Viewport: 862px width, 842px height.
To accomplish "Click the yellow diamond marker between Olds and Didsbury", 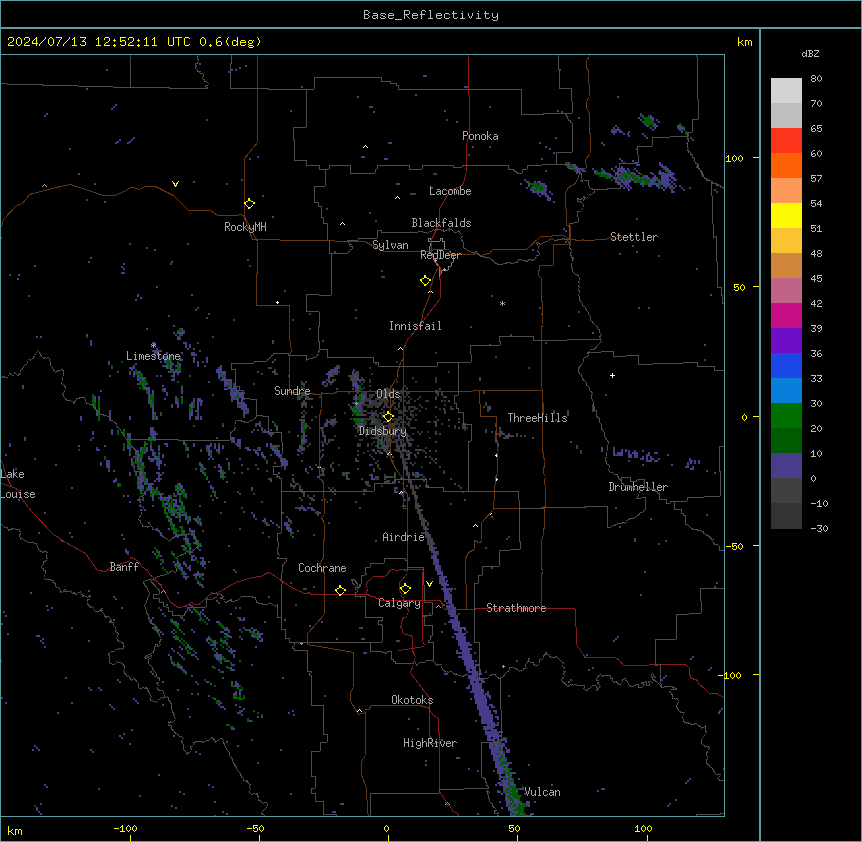I will tap(388, 417).
